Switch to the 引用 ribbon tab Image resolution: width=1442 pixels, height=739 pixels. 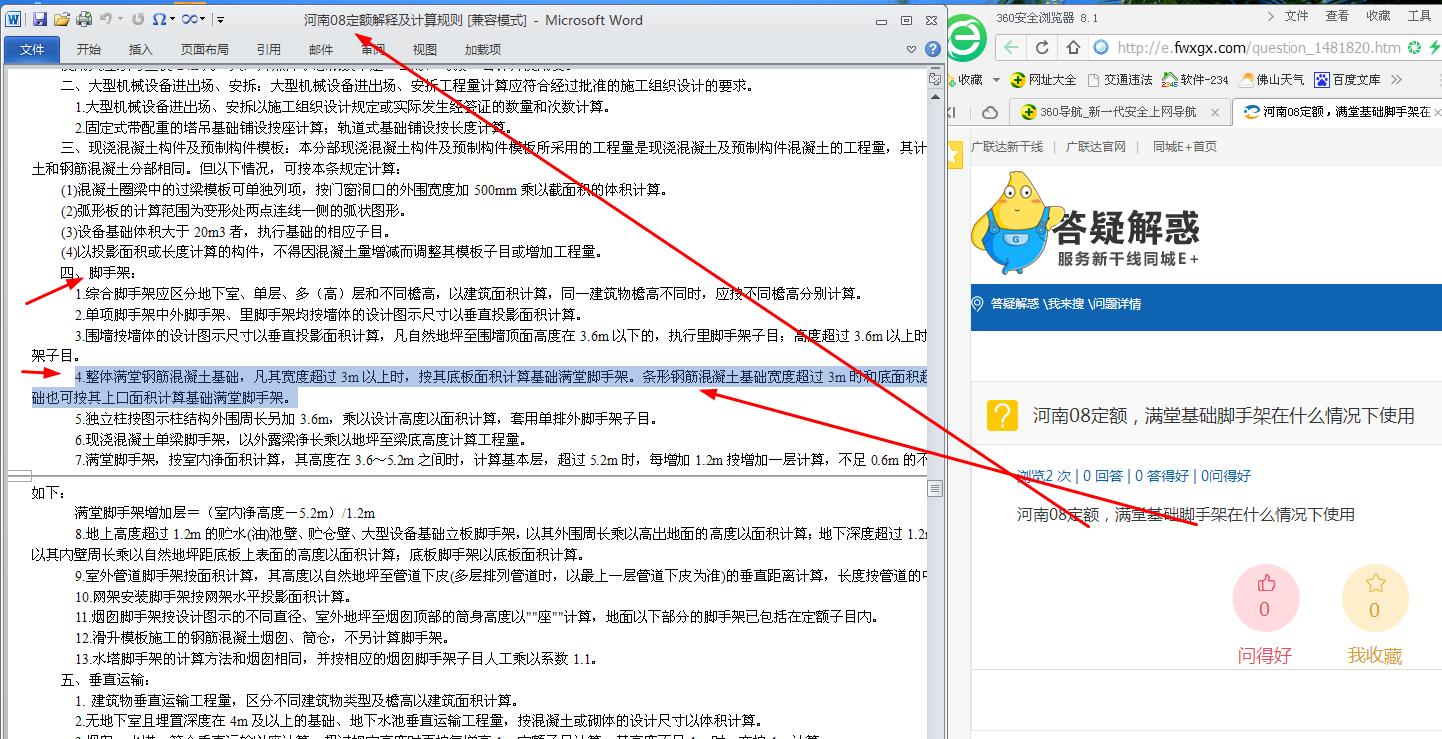tap(269, 49)
